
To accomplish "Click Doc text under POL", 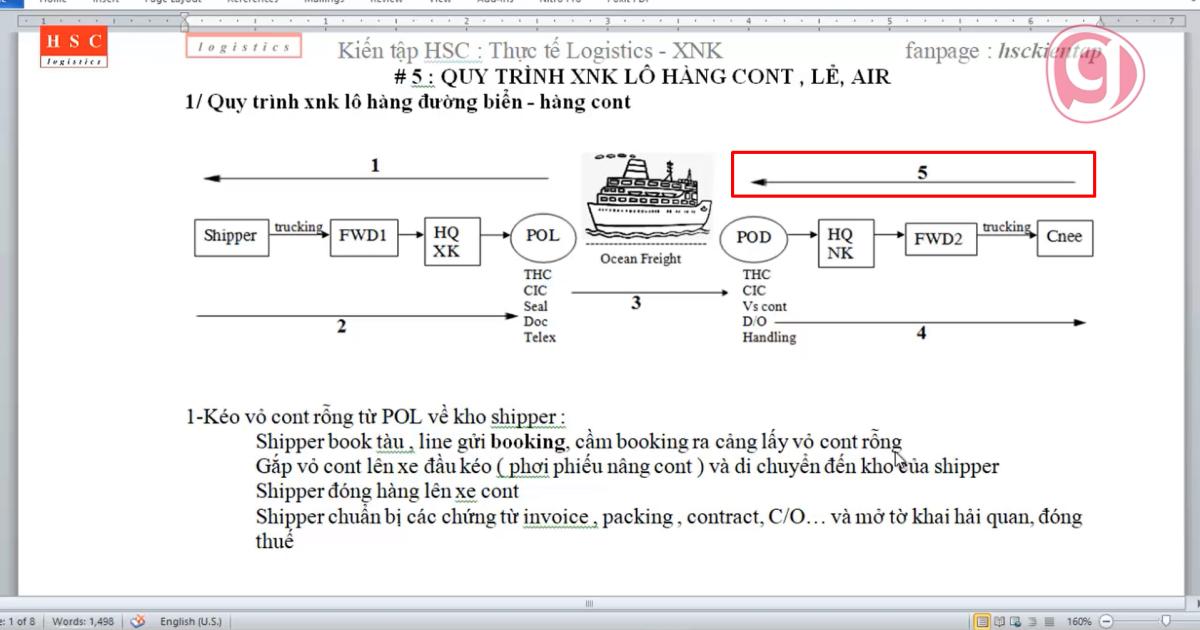I will [535, 322].
